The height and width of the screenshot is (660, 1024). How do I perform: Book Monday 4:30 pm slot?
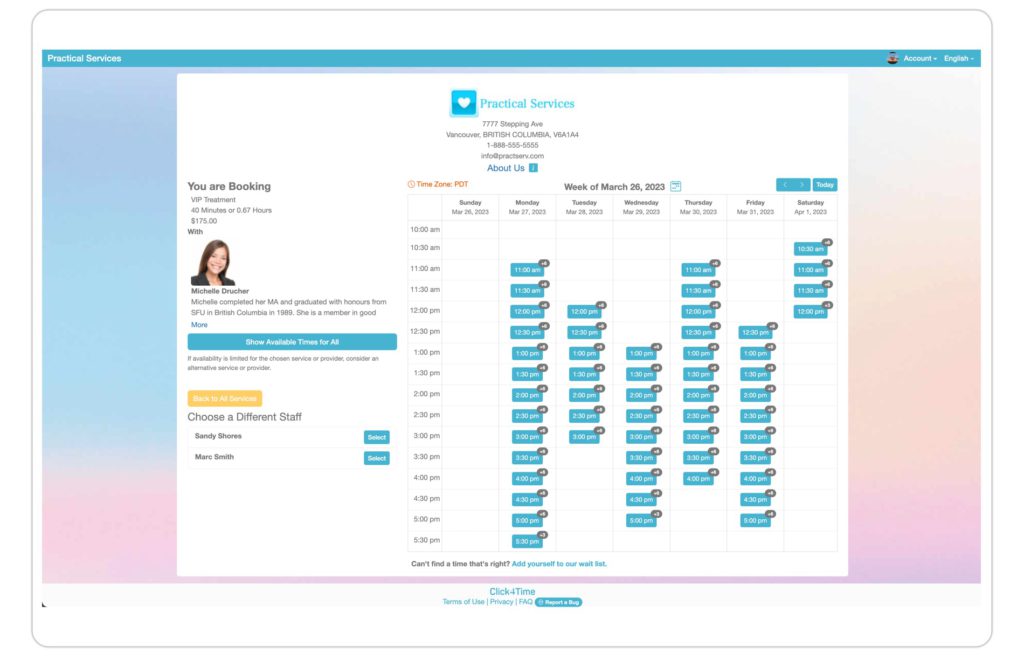click(527, 499)
